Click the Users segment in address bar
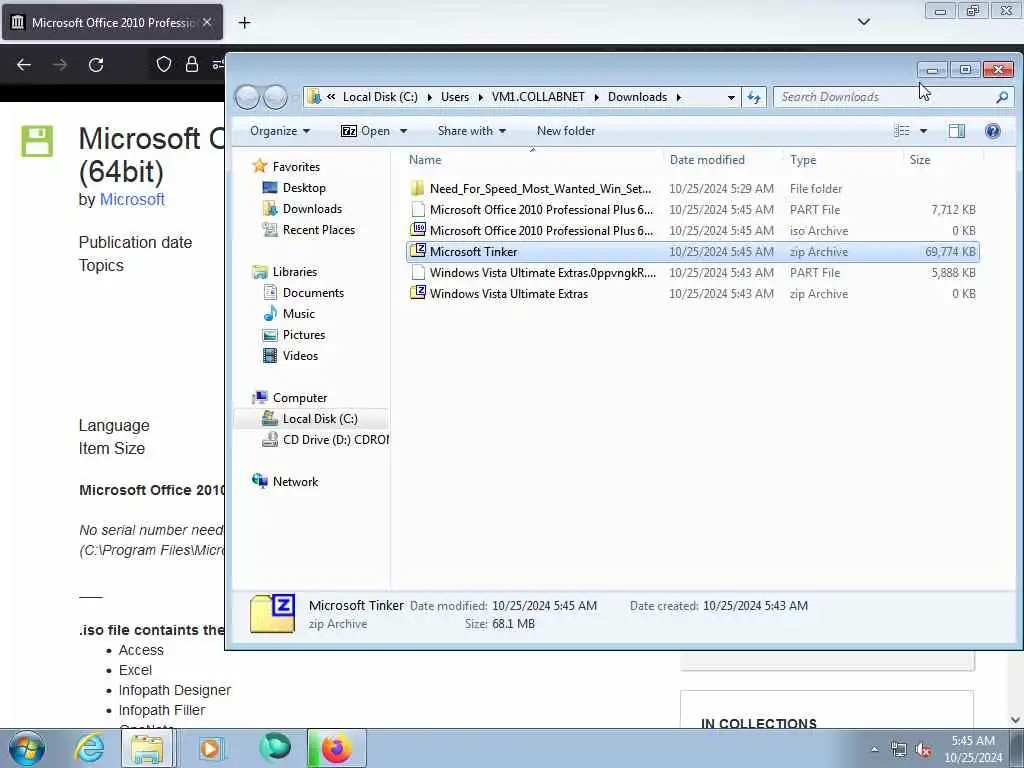This screenshot has height=768, width=1024. click(455, 97)
